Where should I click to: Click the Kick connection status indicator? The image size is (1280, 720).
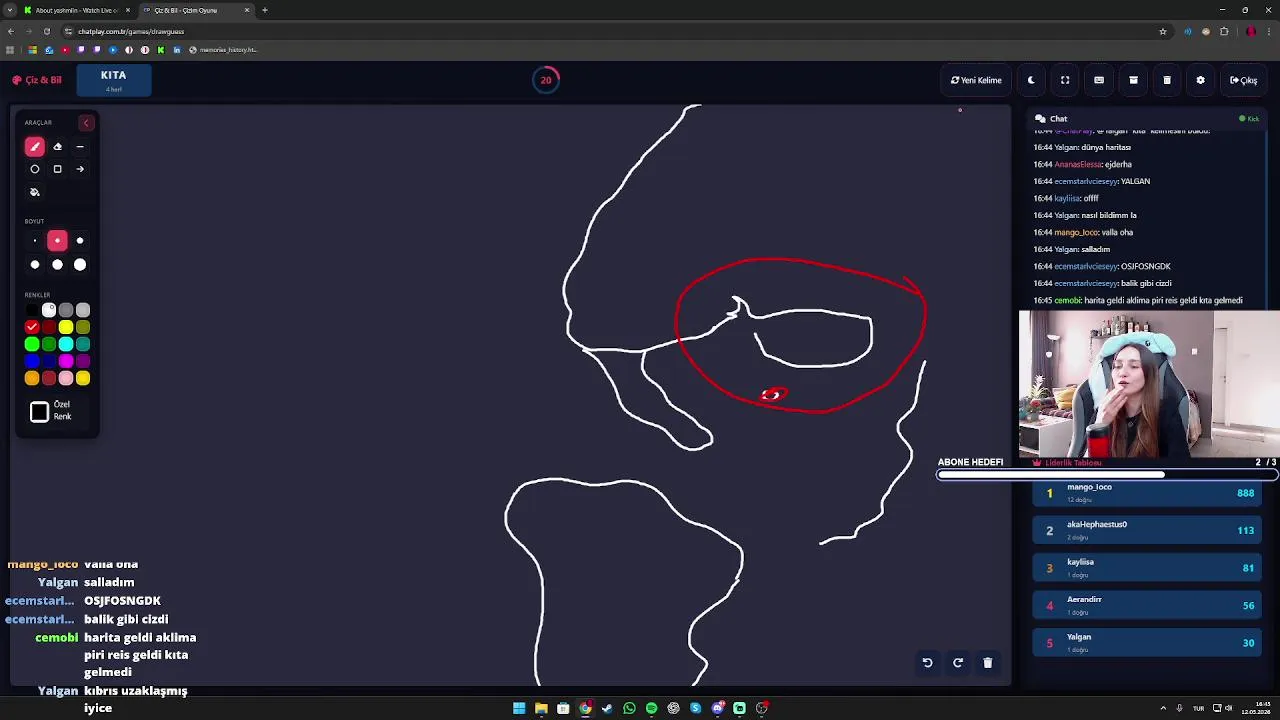click(x=1249, y=119)
